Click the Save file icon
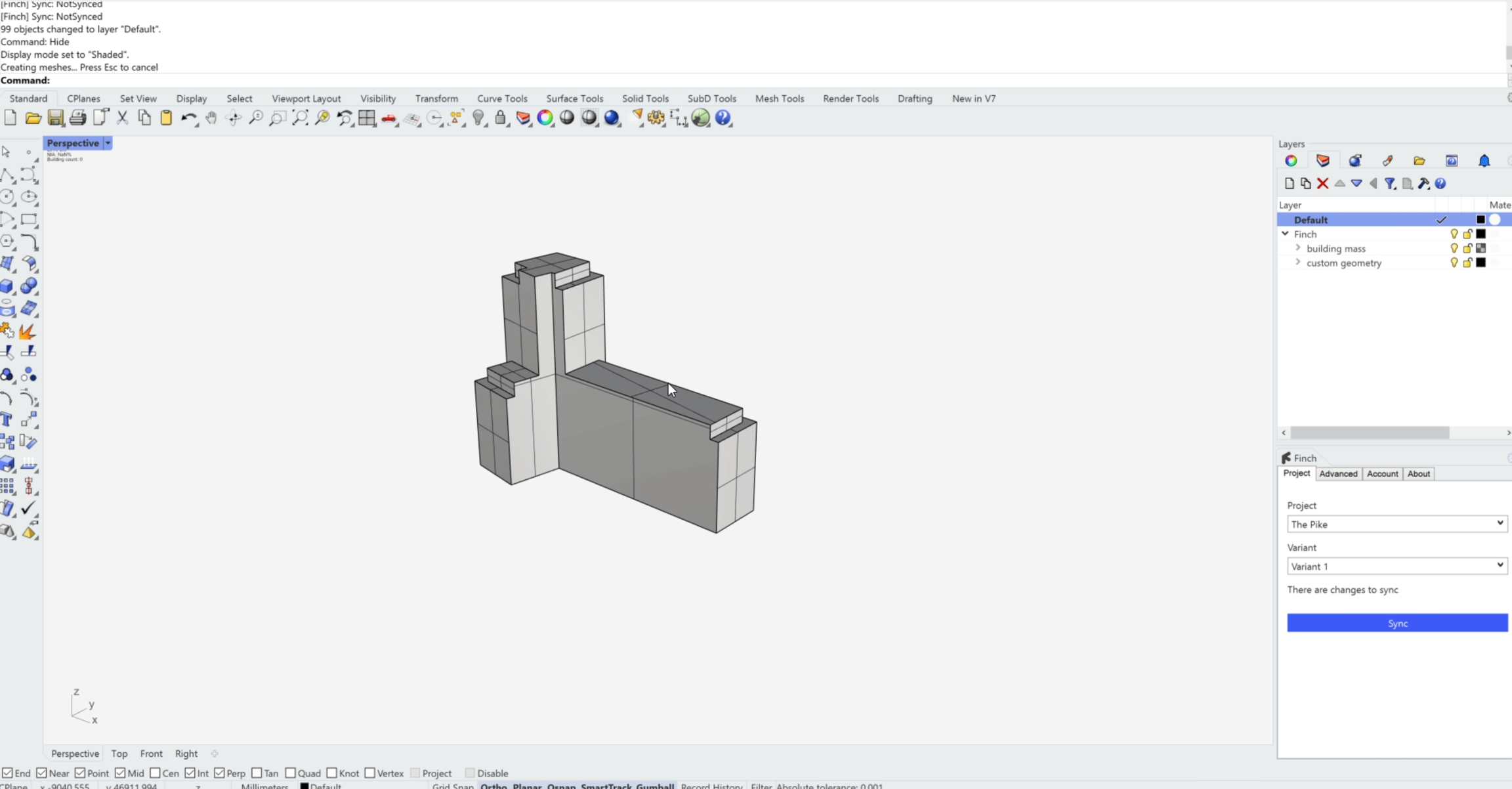 coord(55,118)
